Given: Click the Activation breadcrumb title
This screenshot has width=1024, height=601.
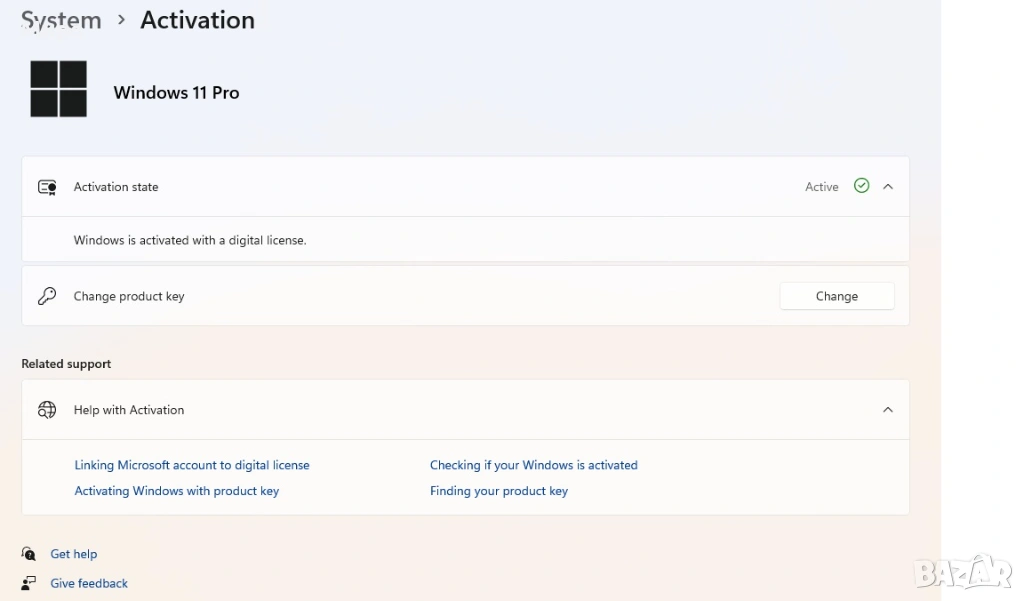Looking at the screenshot, I should [x=197, y=20].
